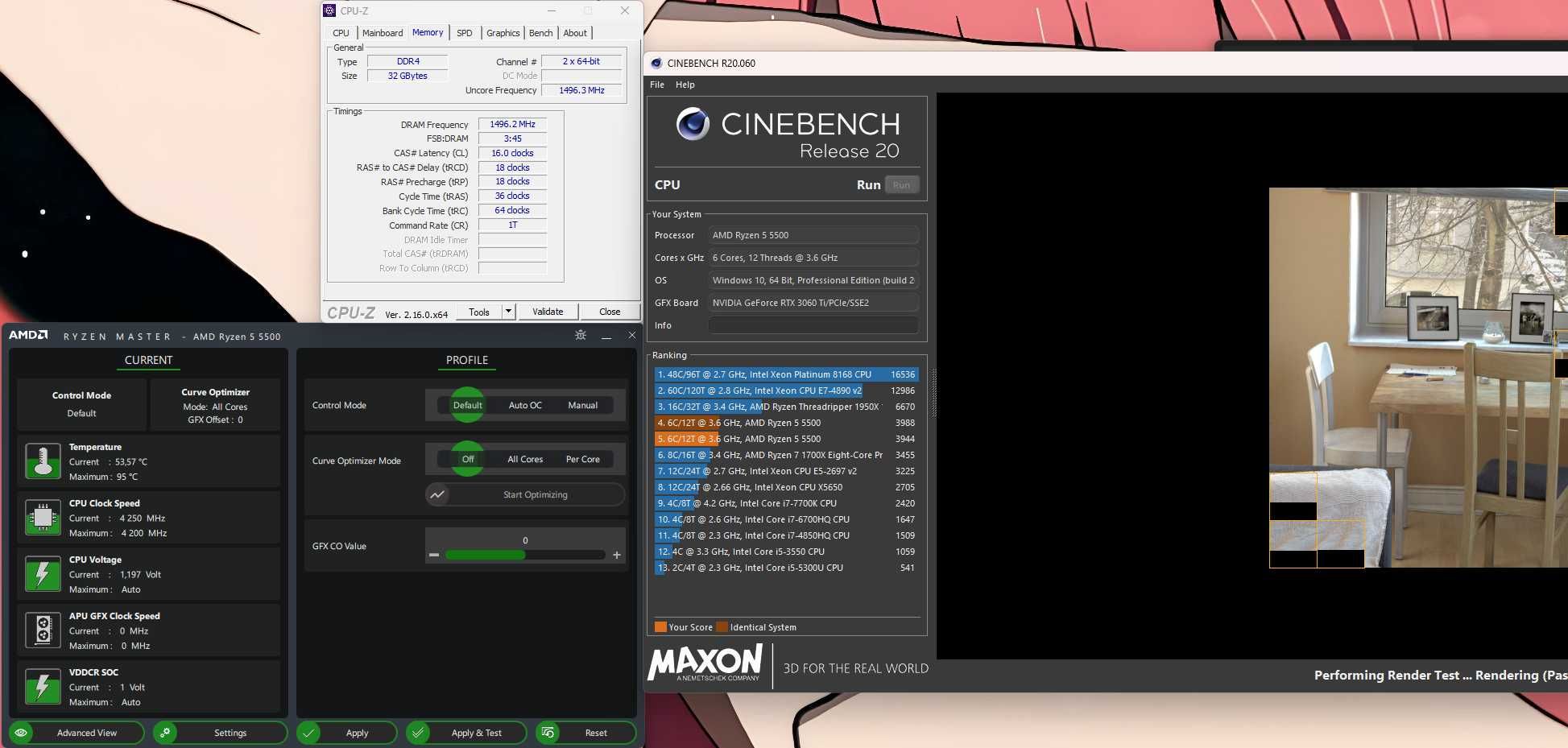Open the Graphics tab in CPU-Z

(503, 33)
